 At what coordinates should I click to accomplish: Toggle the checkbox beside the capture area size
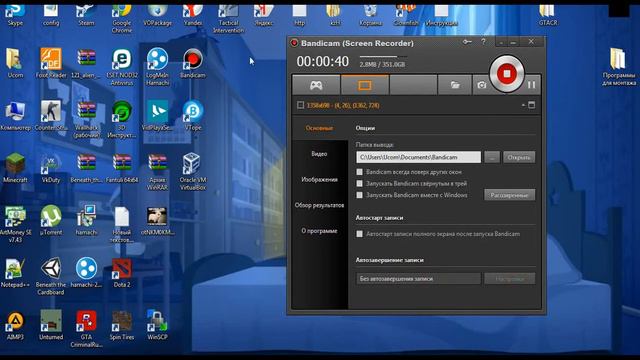pyautogui.click(x=301, y=105)
